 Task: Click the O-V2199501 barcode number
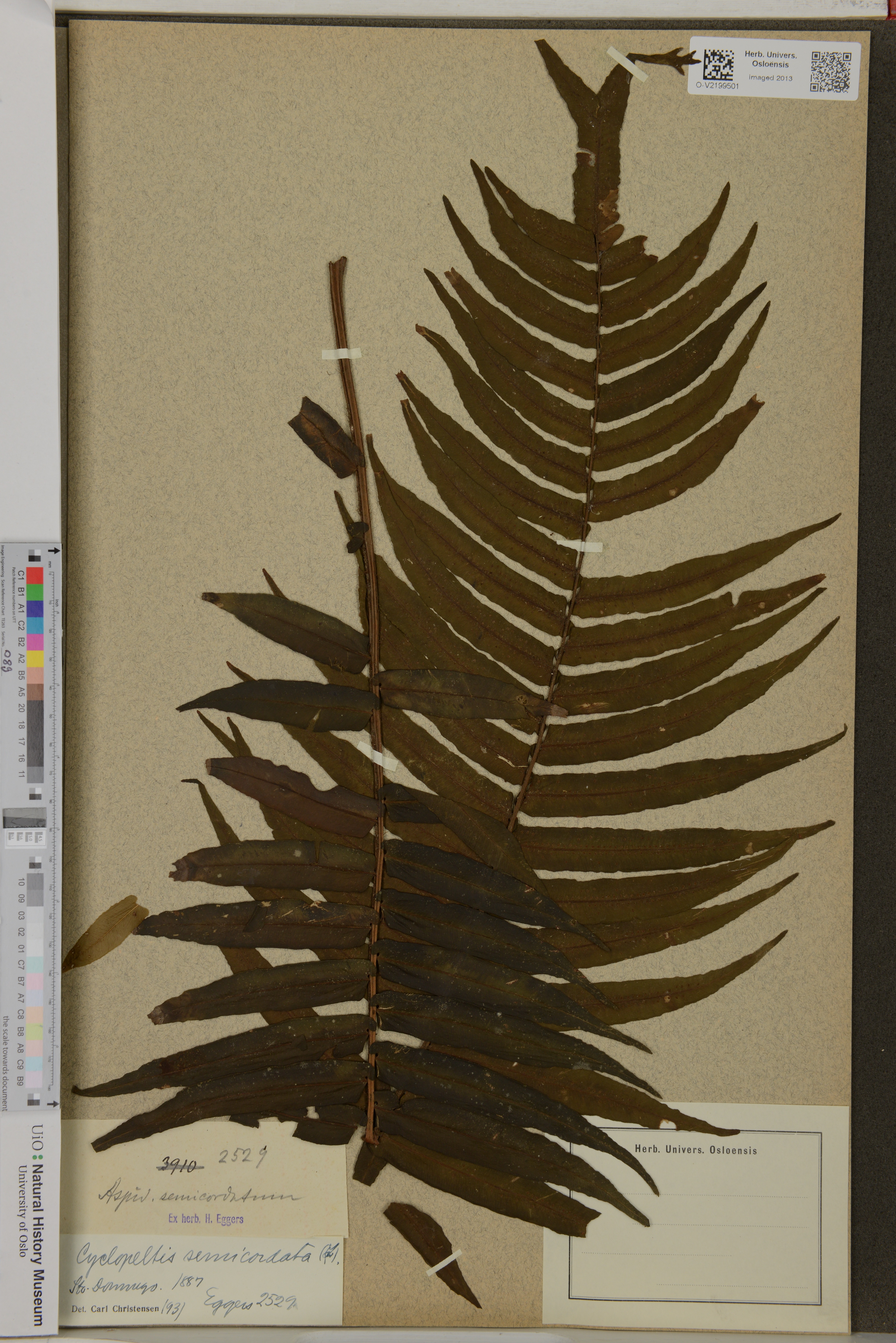[717, 86]
